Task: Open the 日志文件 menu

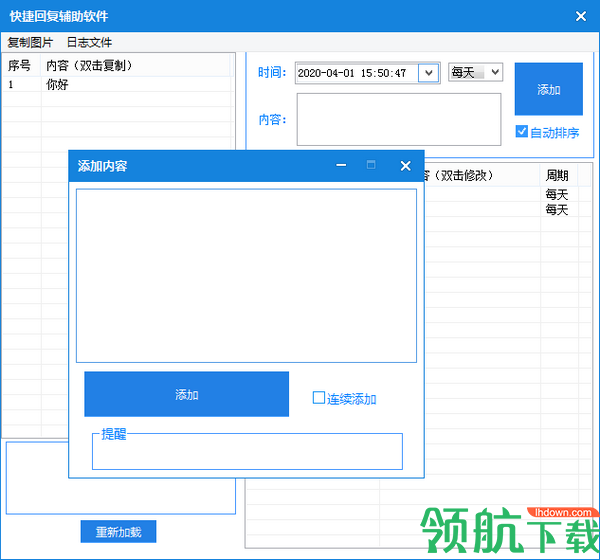Action: pyautogui.click(x=89, y=42)
